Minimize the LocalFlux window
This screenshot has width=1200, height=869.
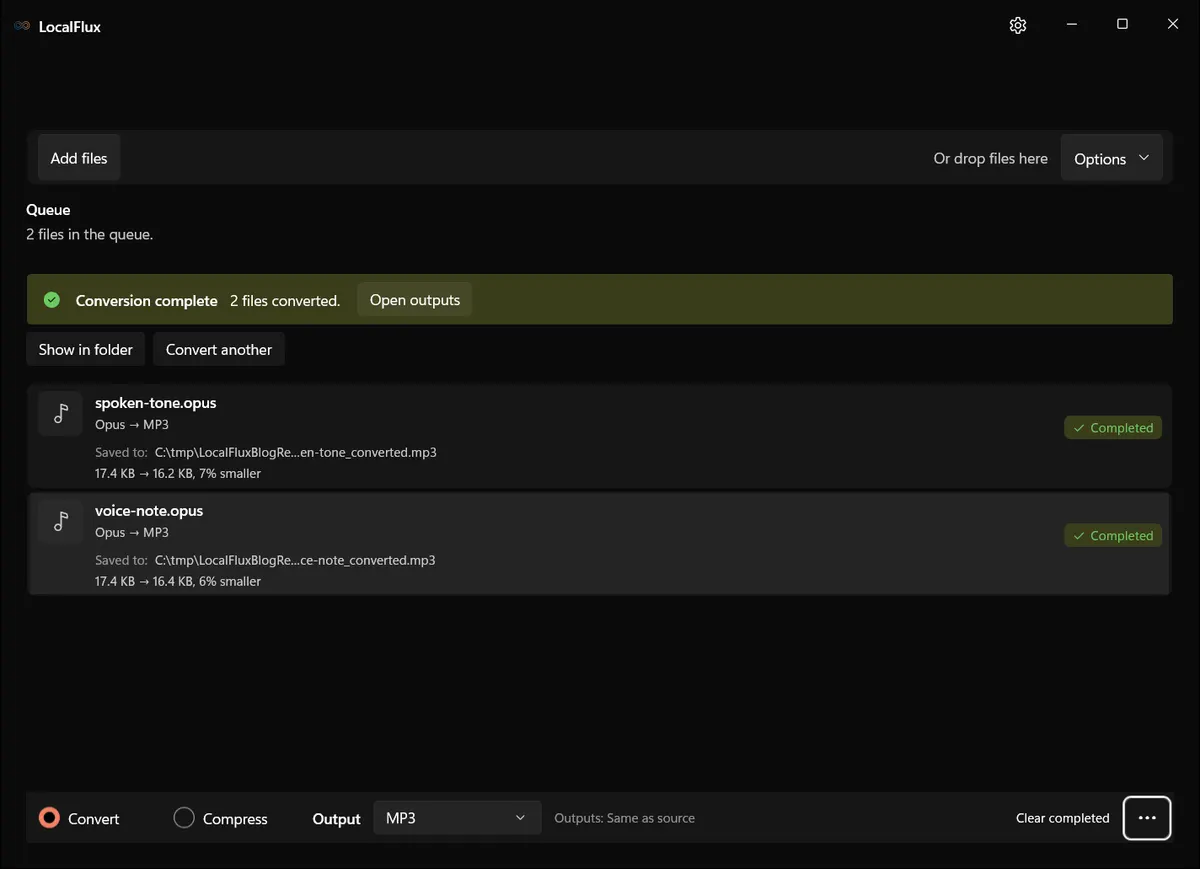(x=1070, y=25)
